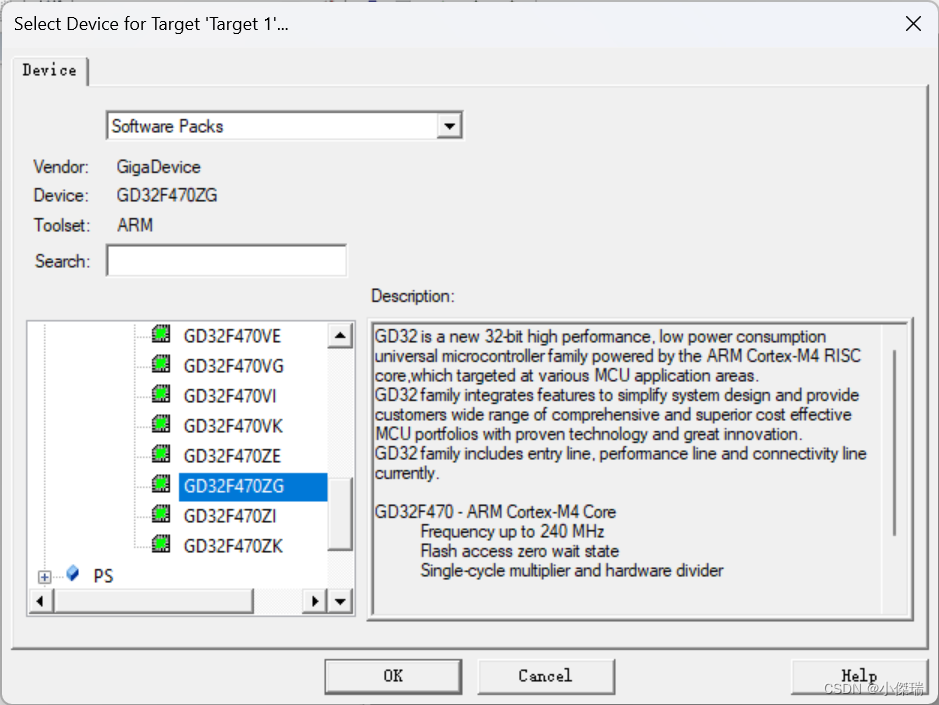Select the GD32F470VG device
The width and height of the screenshot is (939, 705).
click(234, 366)
